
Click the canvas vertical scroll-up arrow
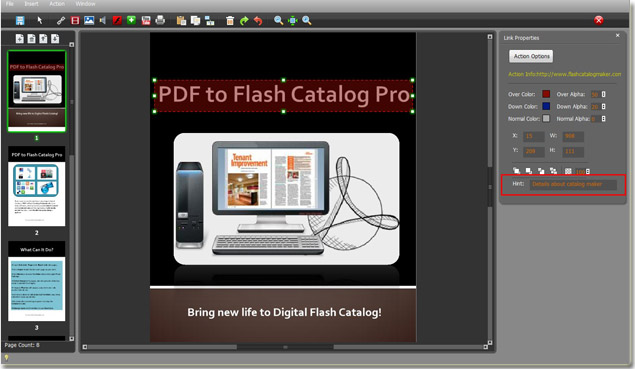coord(490,37)
